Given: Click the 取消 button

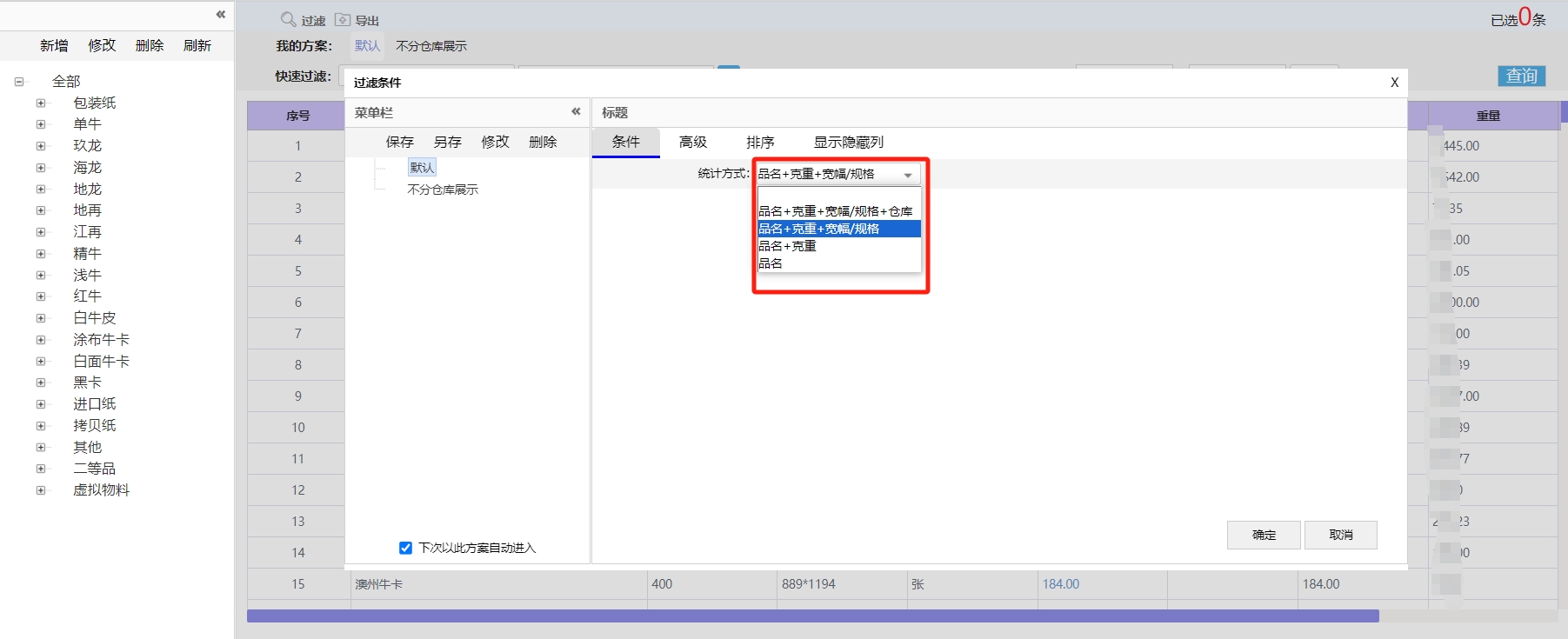Looking at the screenshot, I should [1340, 535].
